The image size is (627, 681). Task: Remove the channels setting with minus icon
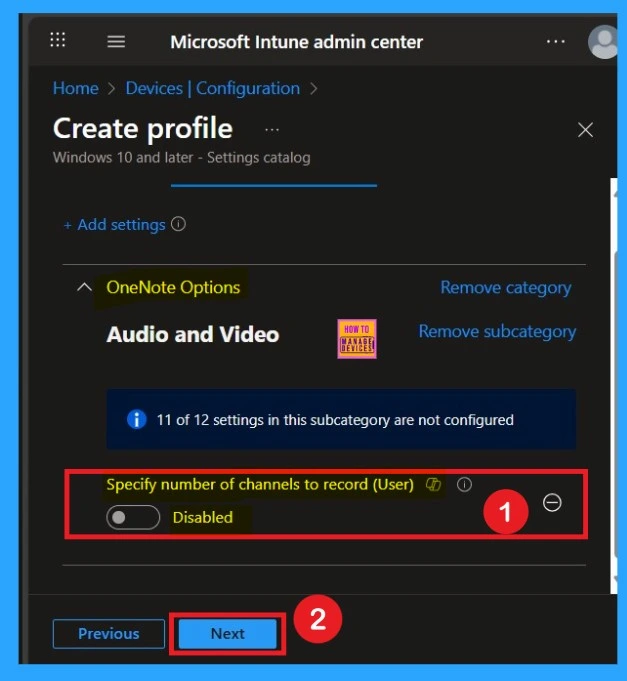pyautogui.click(x=552, y=503)
